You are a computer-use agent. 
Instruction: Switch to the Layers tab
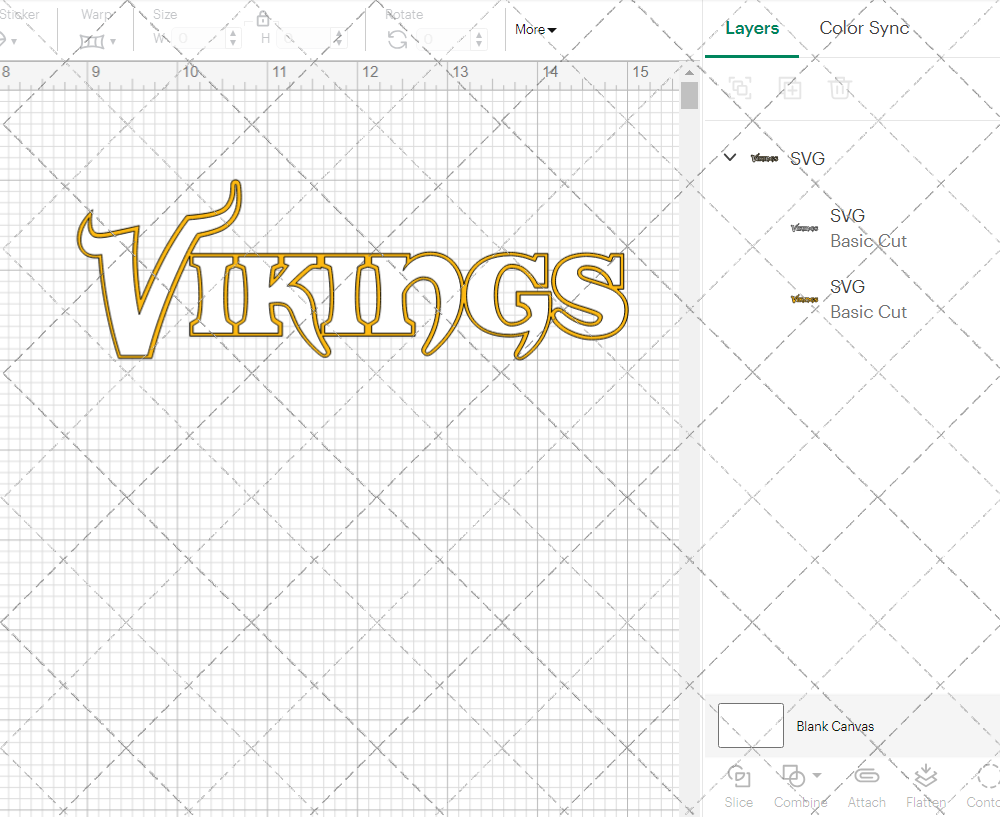[x=752, y=28]
